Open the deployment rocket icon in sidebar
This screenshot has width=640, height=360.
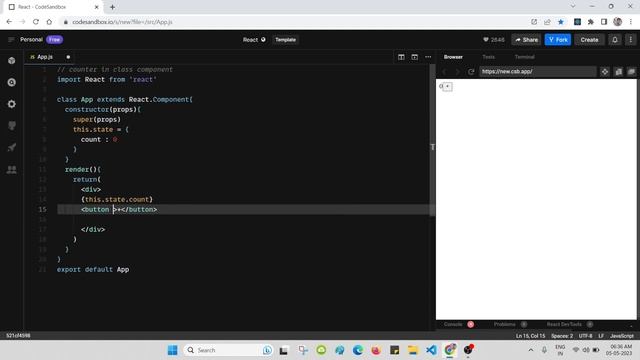tap(12, 147)
